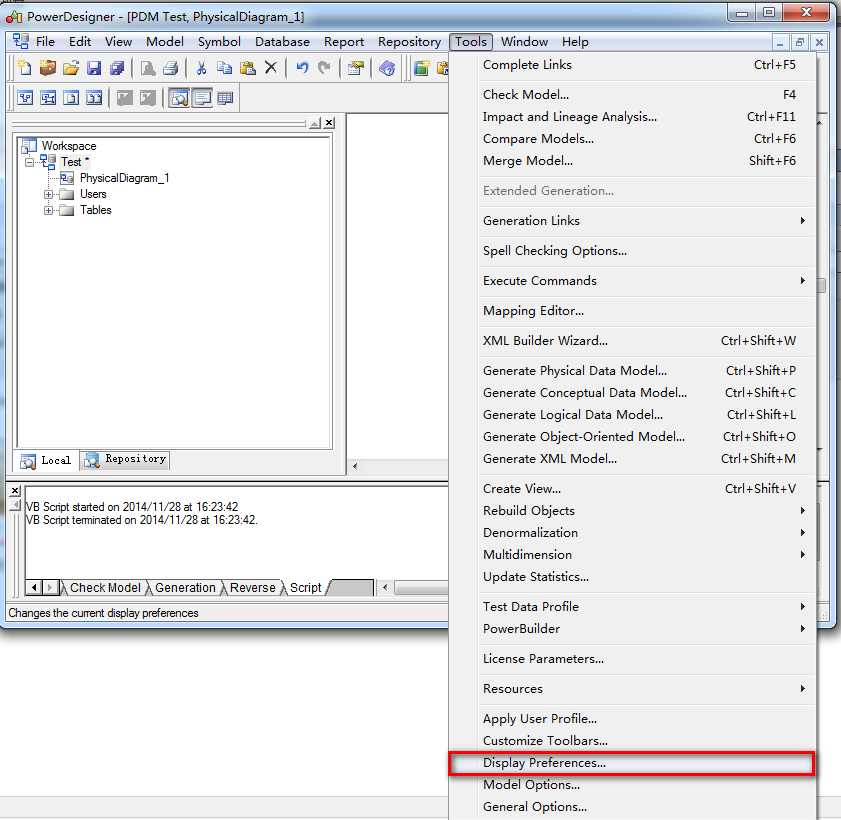Click the Print toolbar icon
Screen dimensions: 841x820
[171, 68]
